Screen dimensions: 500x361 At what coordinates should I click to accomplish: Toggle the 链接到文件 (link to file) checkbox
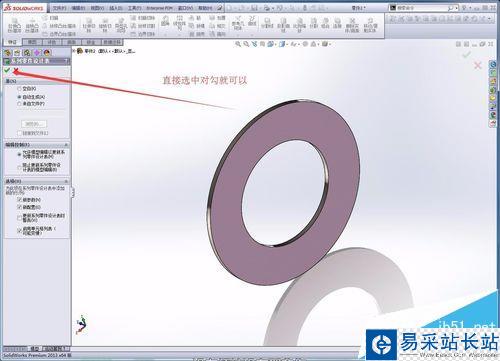(19, 133)
